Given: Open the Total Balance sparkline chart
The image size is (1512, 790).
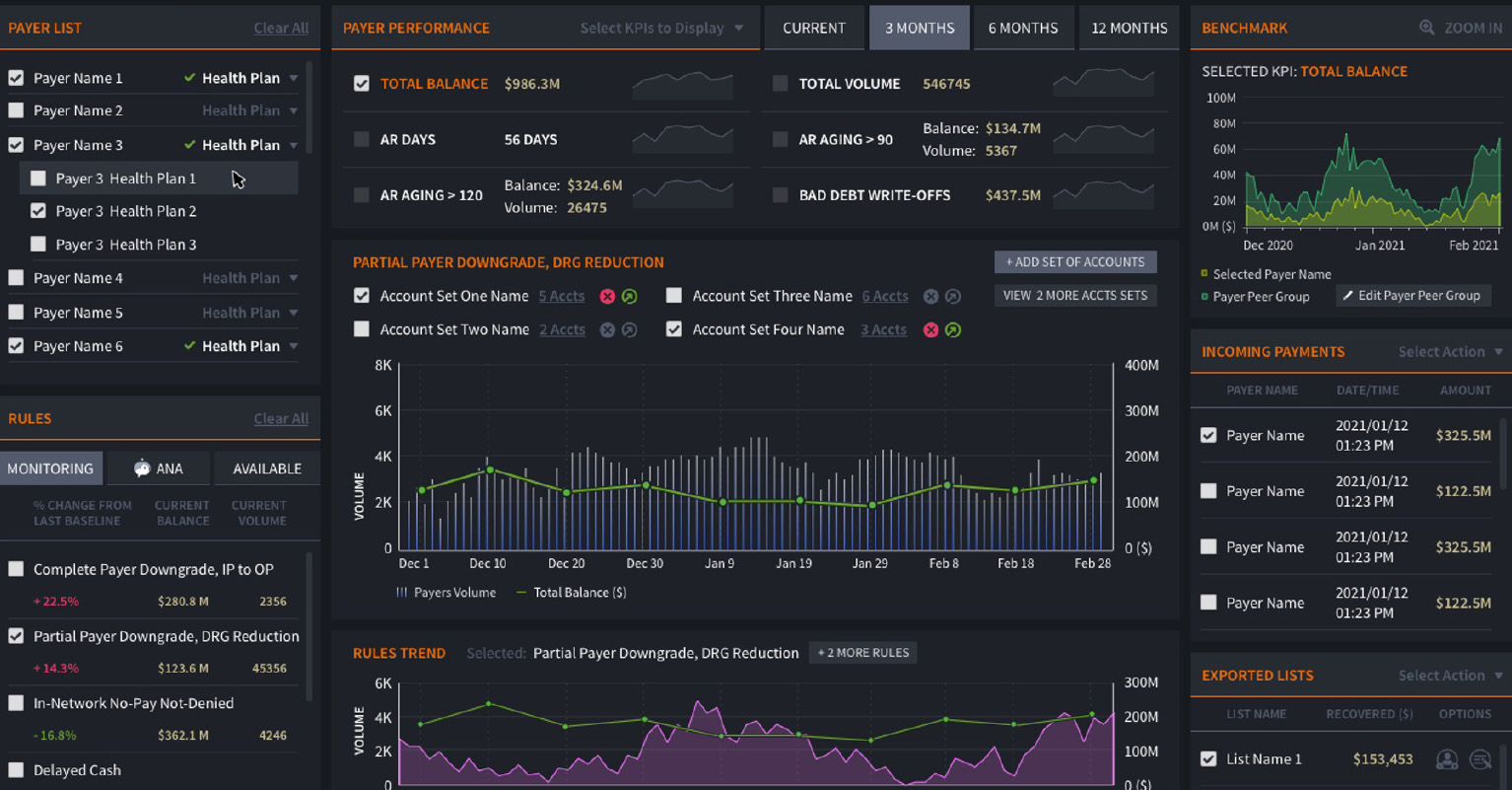Looking at the screenshot, I should pyautogui.click(x=683, y=84).
